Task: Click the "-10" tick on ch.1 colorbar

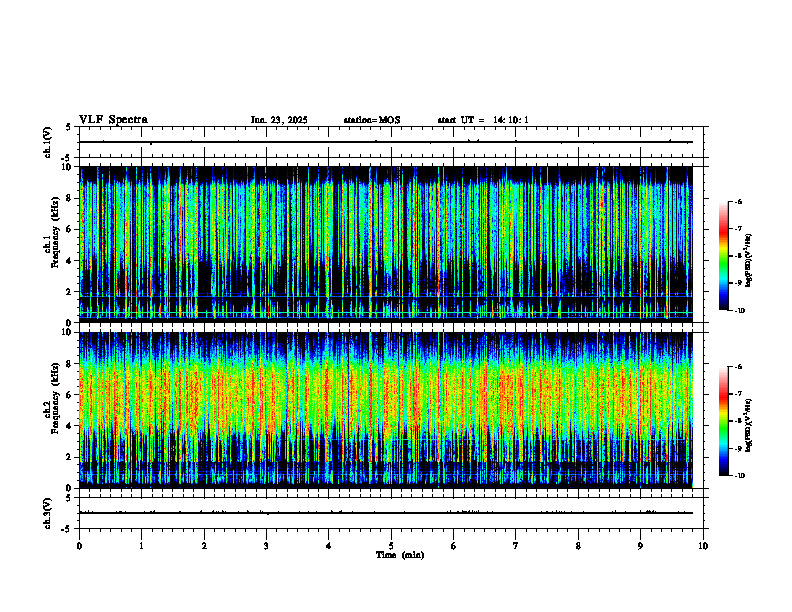Action: tap(740, 311)
